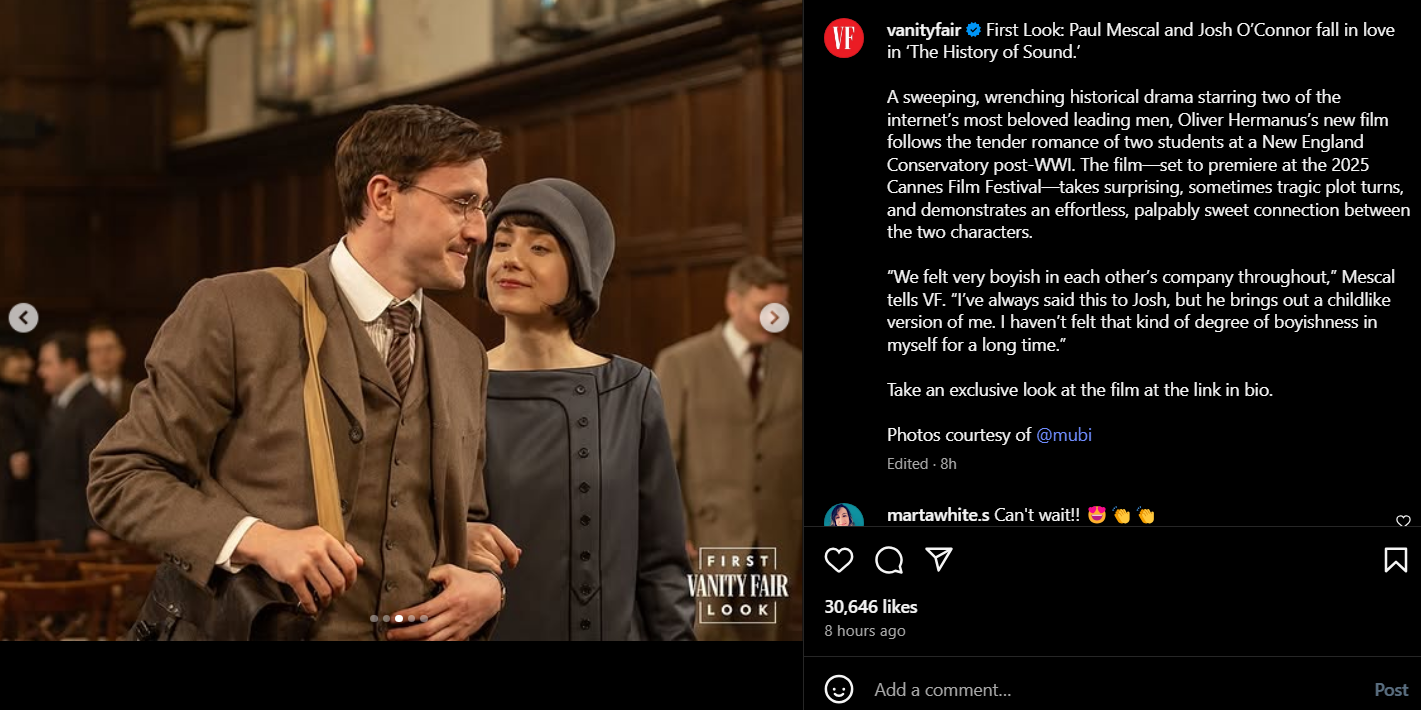Click the blue verified badge
1421x710 pixels.
click(x=973, y=30)
